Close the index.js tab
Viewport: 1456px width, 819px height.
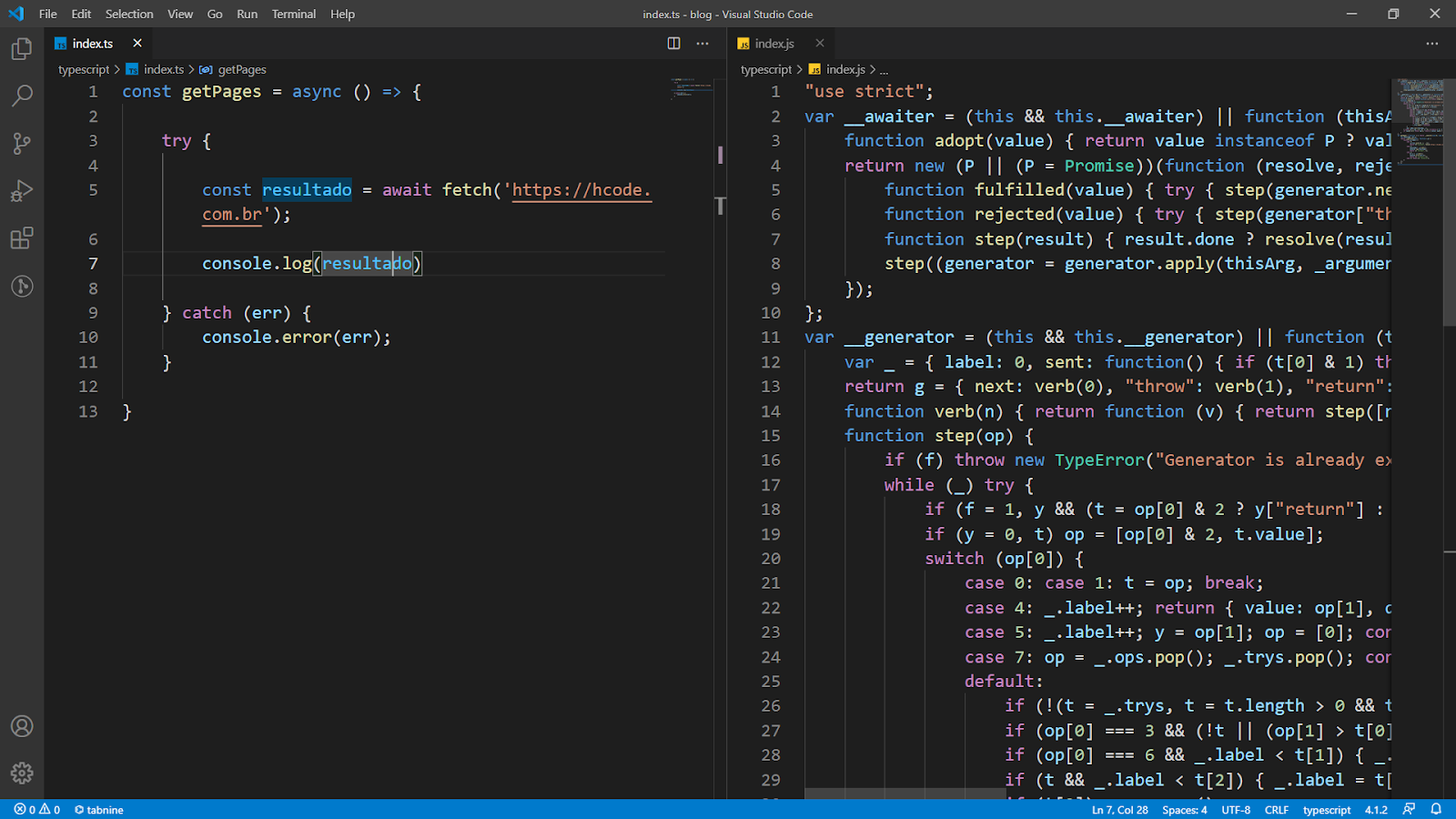pyautogui.click(x=820, y=43)
